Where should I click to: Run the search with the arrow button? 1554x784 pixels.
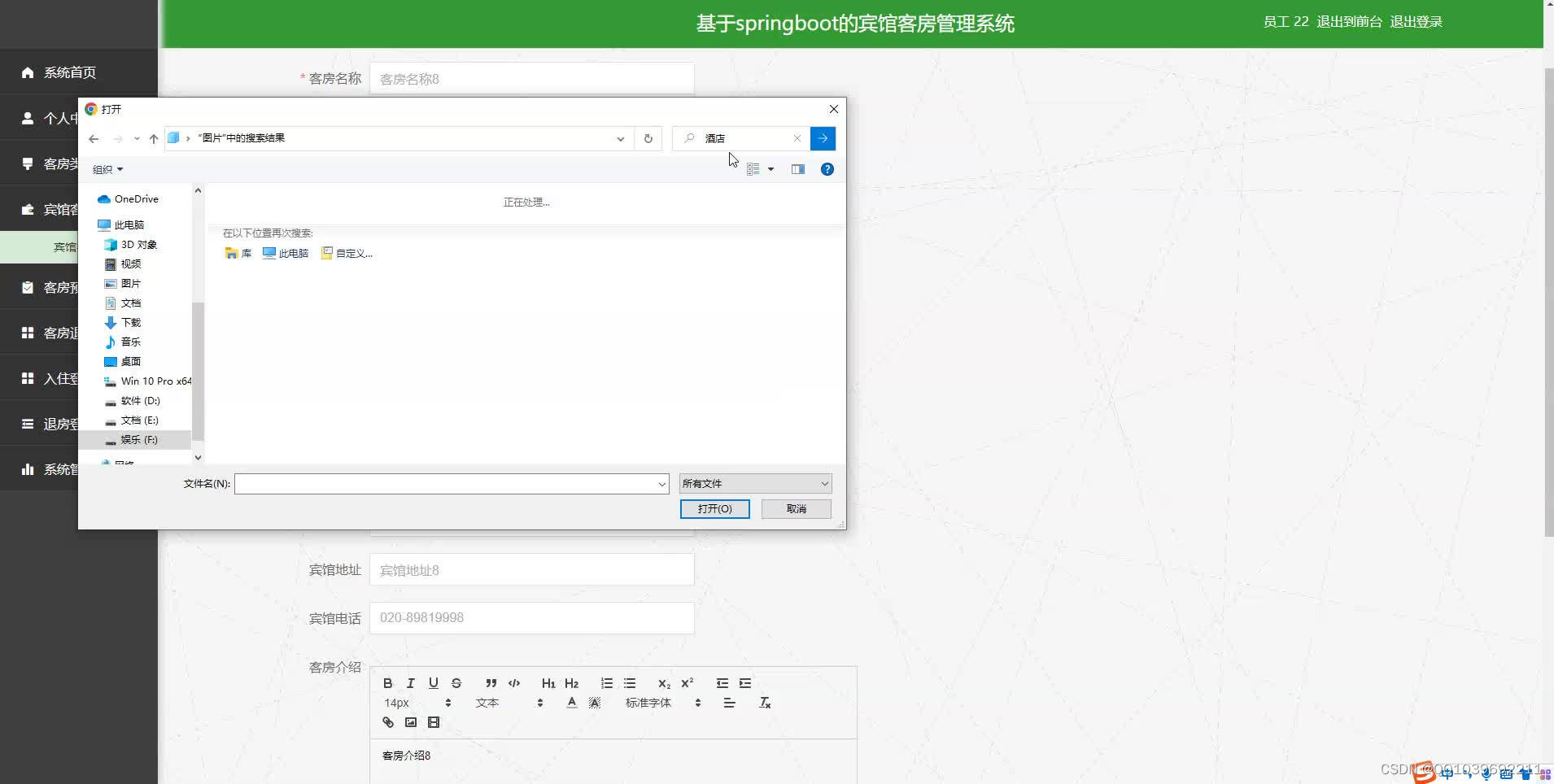click(823, 138)
